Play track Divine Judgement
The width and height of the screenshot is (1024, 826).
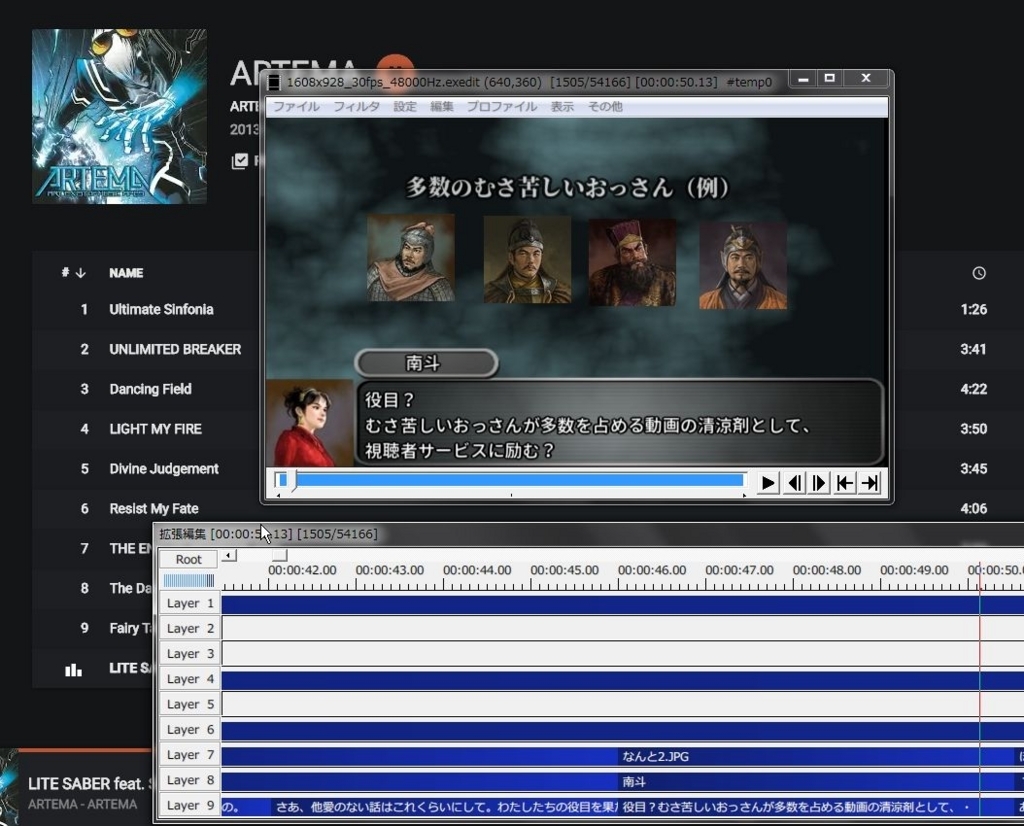(164, 469)
